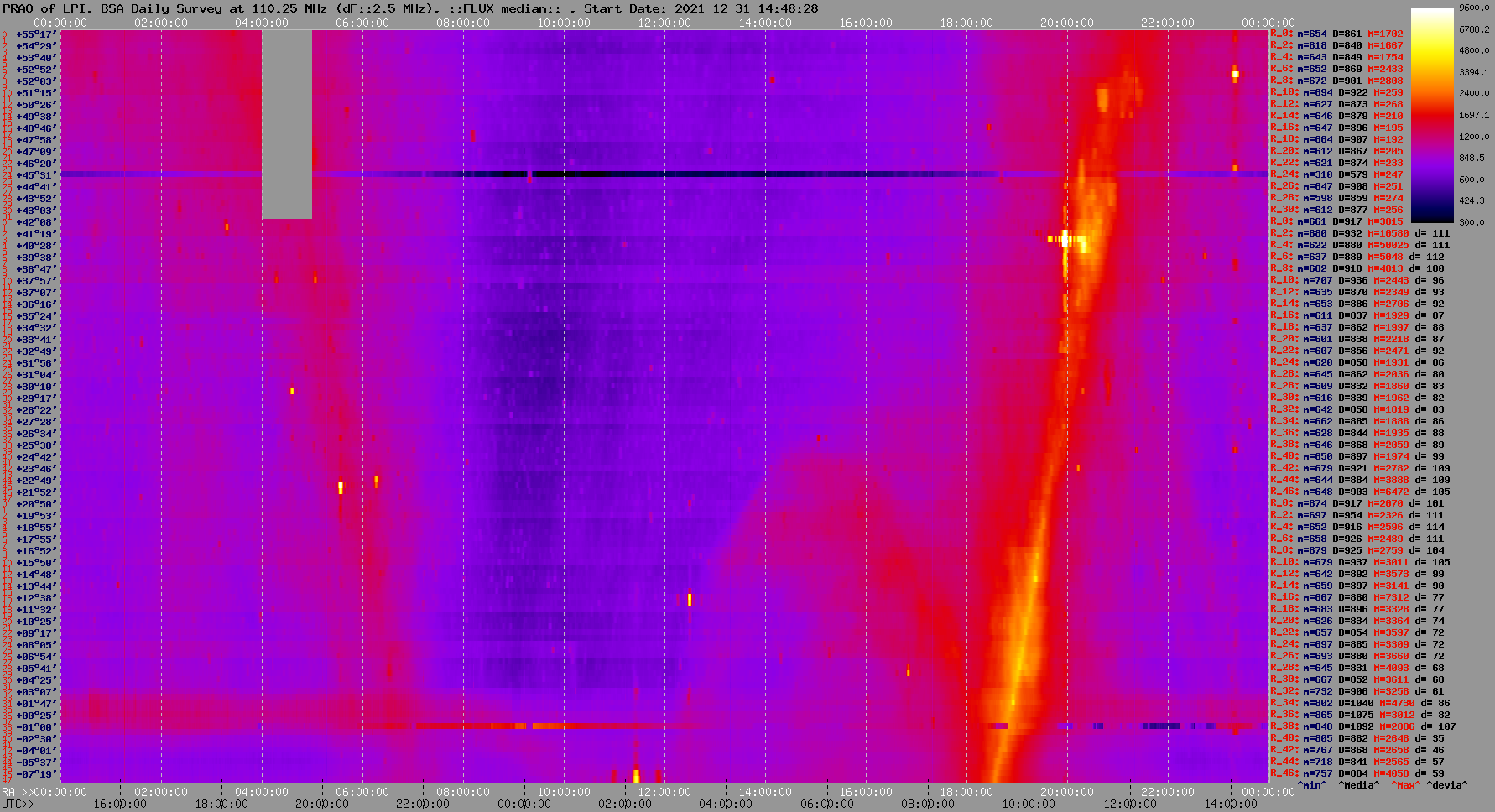1495x812 pixels.
Task: Click the '^devia^' legend label
Action: pyautogui.click(x=1447, y=786)
